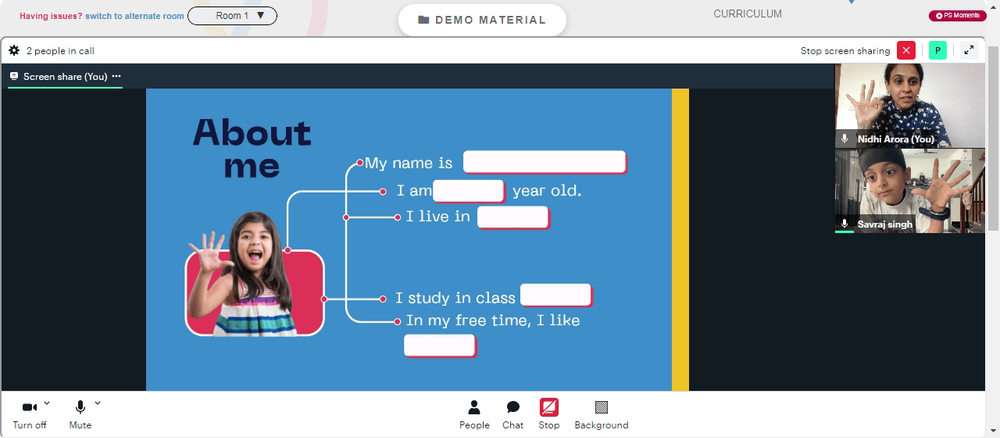The height and width of the screenshot is (438, 1000).
Task: Click switch to alternate room link
Action: click(135, 16)
